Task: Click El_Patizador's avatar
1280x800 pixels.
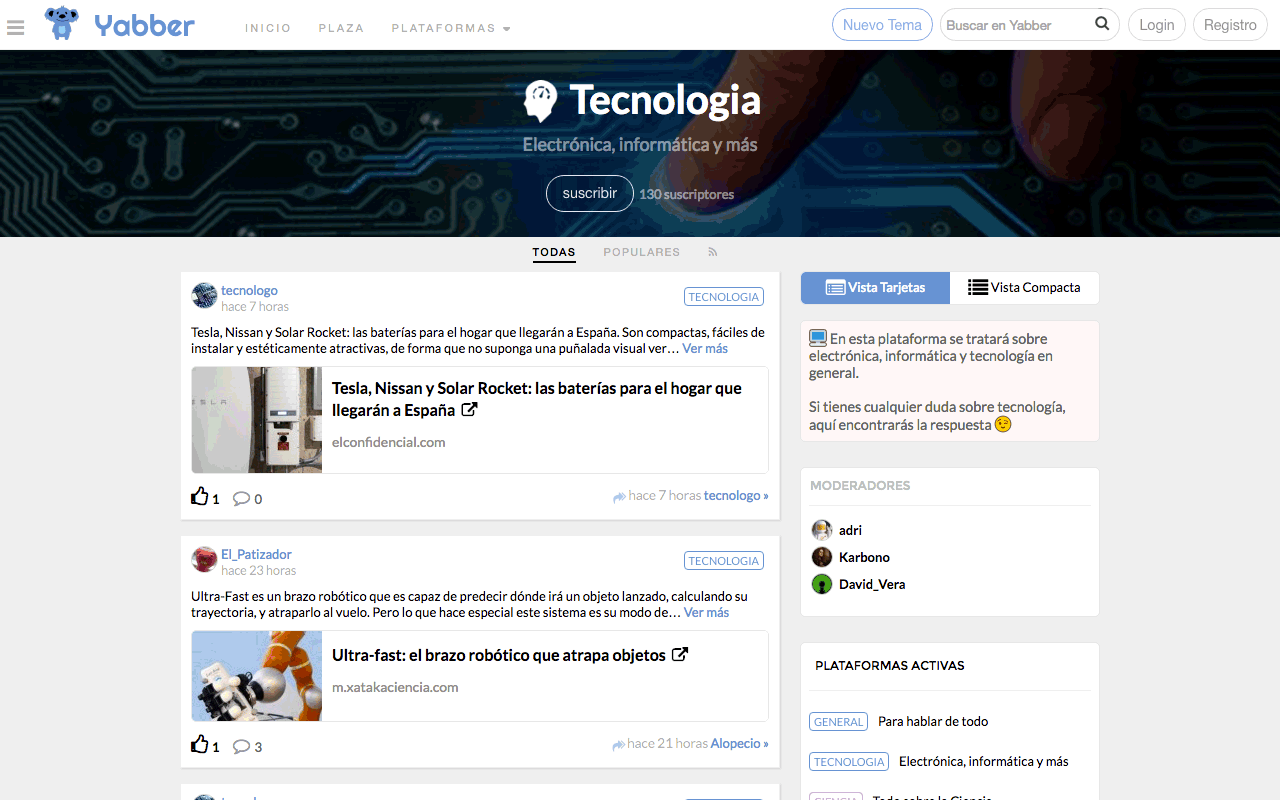Action: click(204, 560)
